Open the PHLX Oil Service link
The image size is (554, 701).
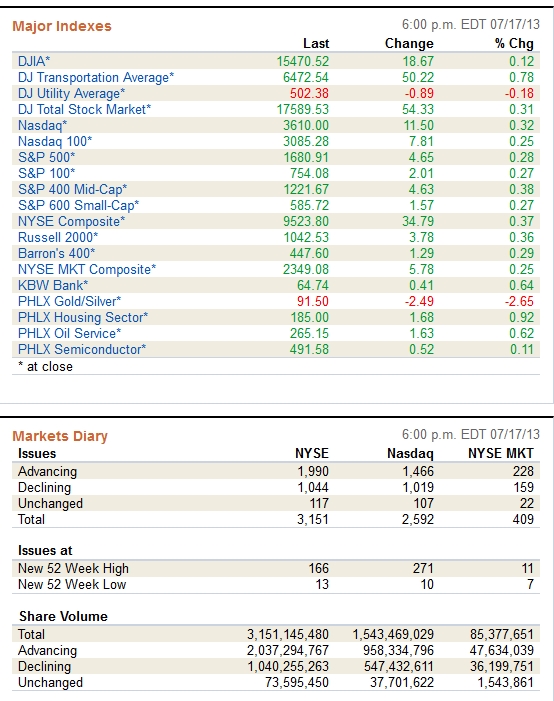(69, 334)
